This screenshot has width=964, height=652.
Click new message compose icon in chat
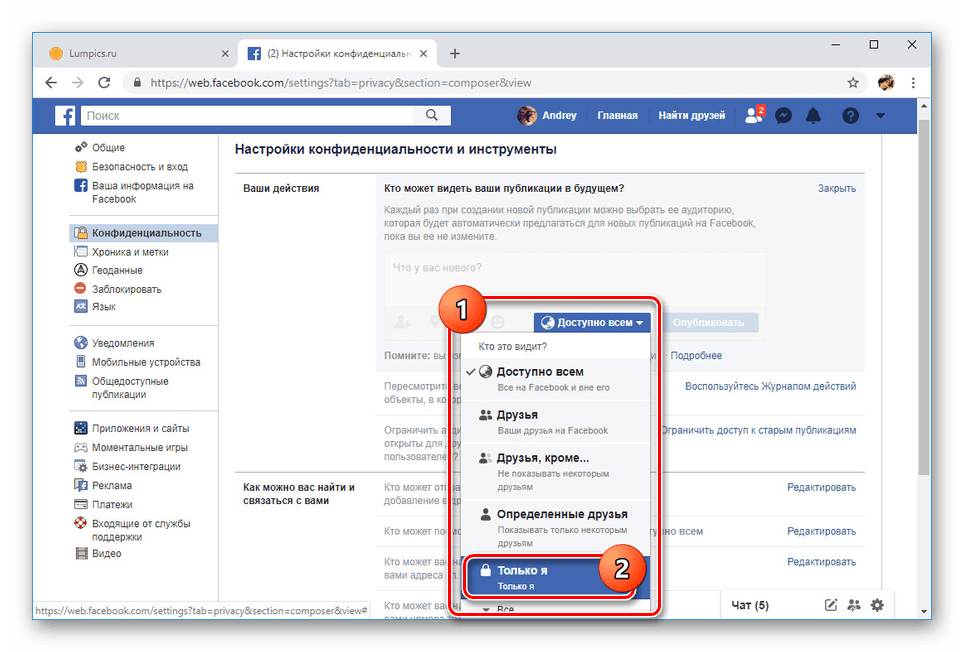(x=831, y=605)
